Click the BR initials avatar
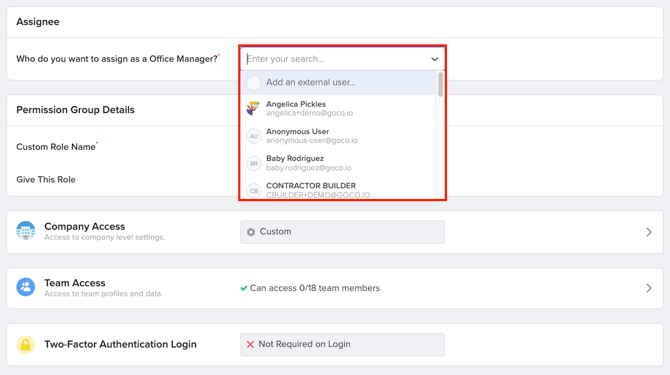The height and width of the screenshot is (375, 670). (254, 164)
